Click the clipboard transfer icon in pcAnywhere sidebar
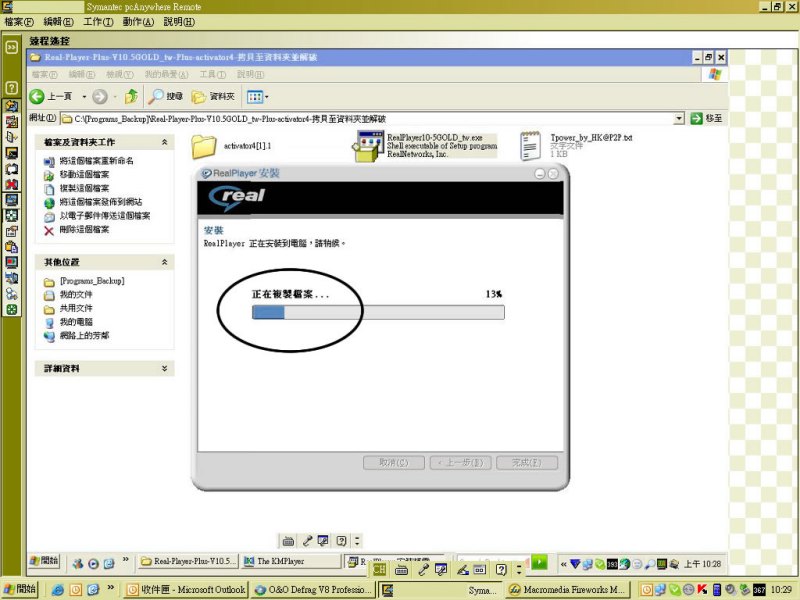The width and height of the screenshot is (800, 600). tap(11, 247)
